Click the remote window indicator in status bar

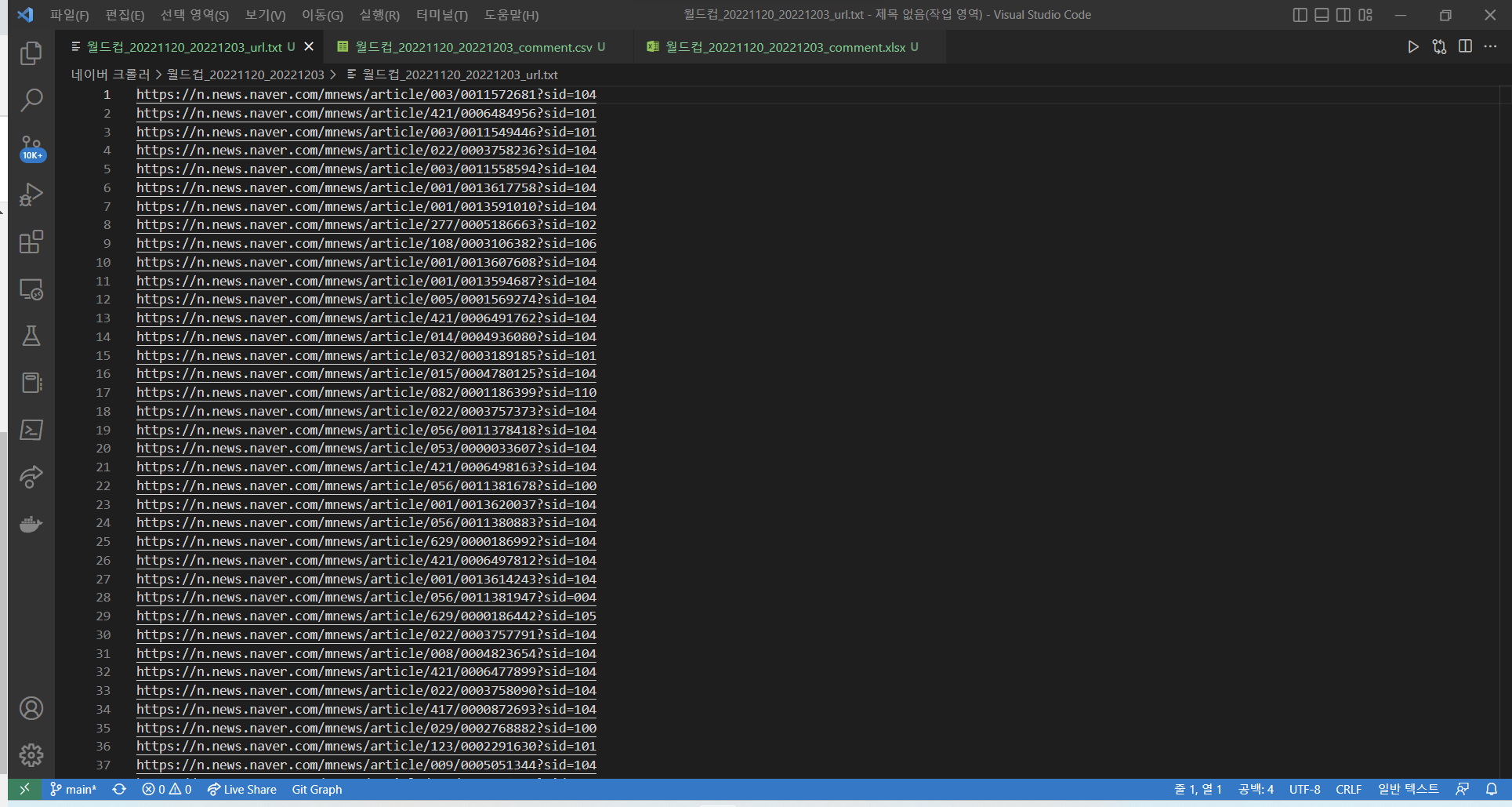[x=24, y=789]
